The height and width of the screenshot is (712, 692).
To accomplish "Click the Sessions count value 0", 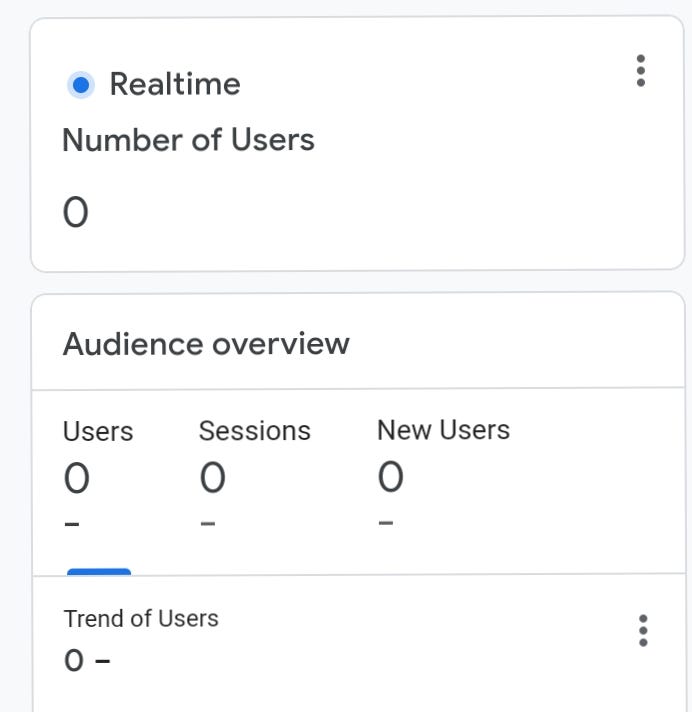I will (213, 477).
